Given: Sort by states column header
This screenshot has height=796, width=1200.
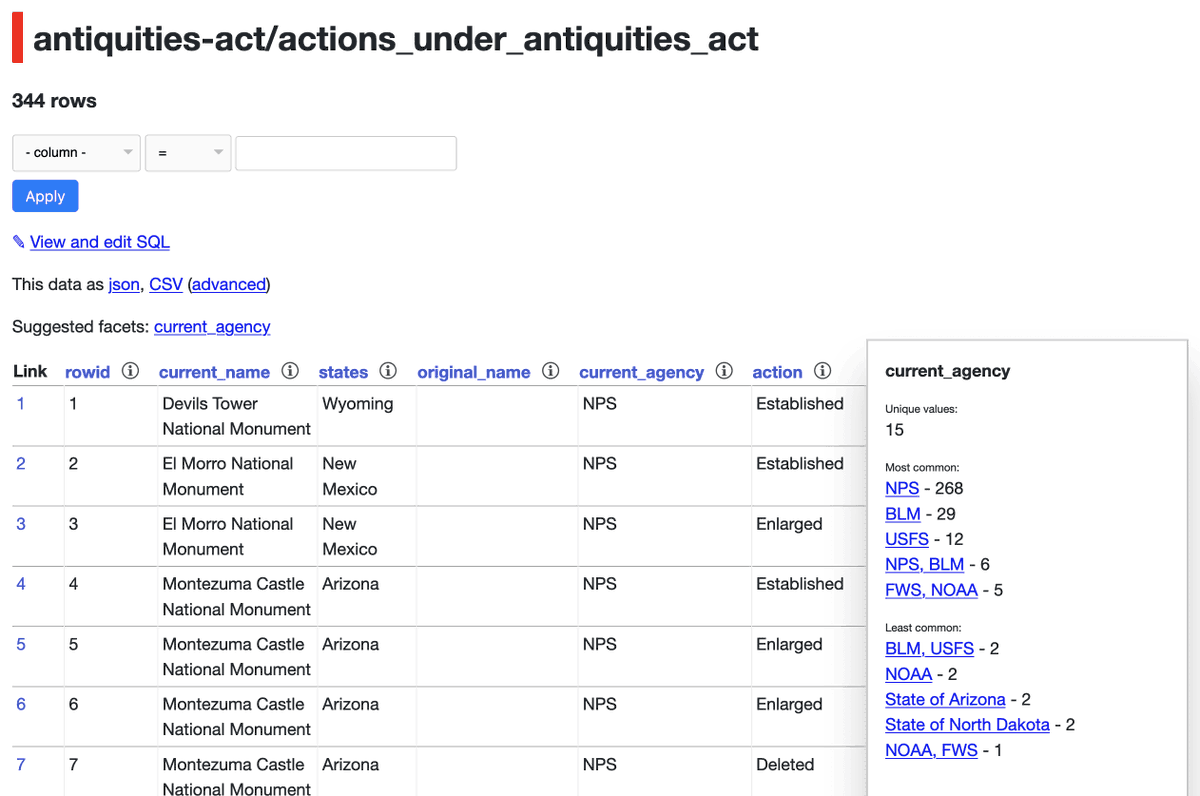Looking at the screenshot, I should [343, 372].
